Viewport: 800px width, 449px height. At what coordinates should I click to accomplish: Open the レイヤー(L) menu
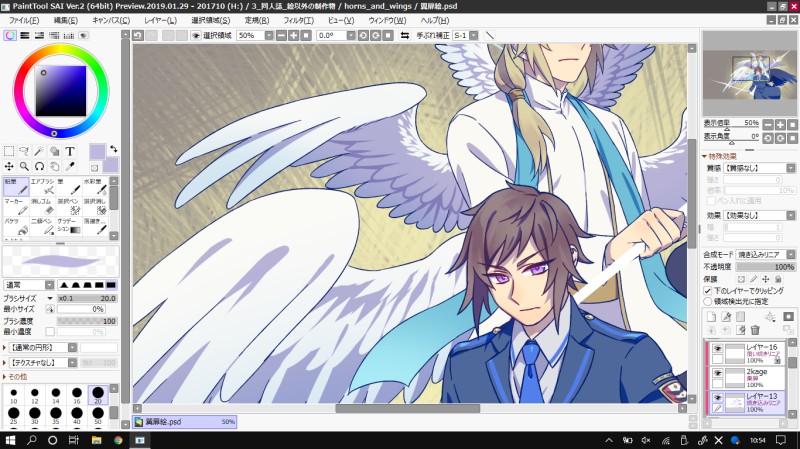pos(160,20)
